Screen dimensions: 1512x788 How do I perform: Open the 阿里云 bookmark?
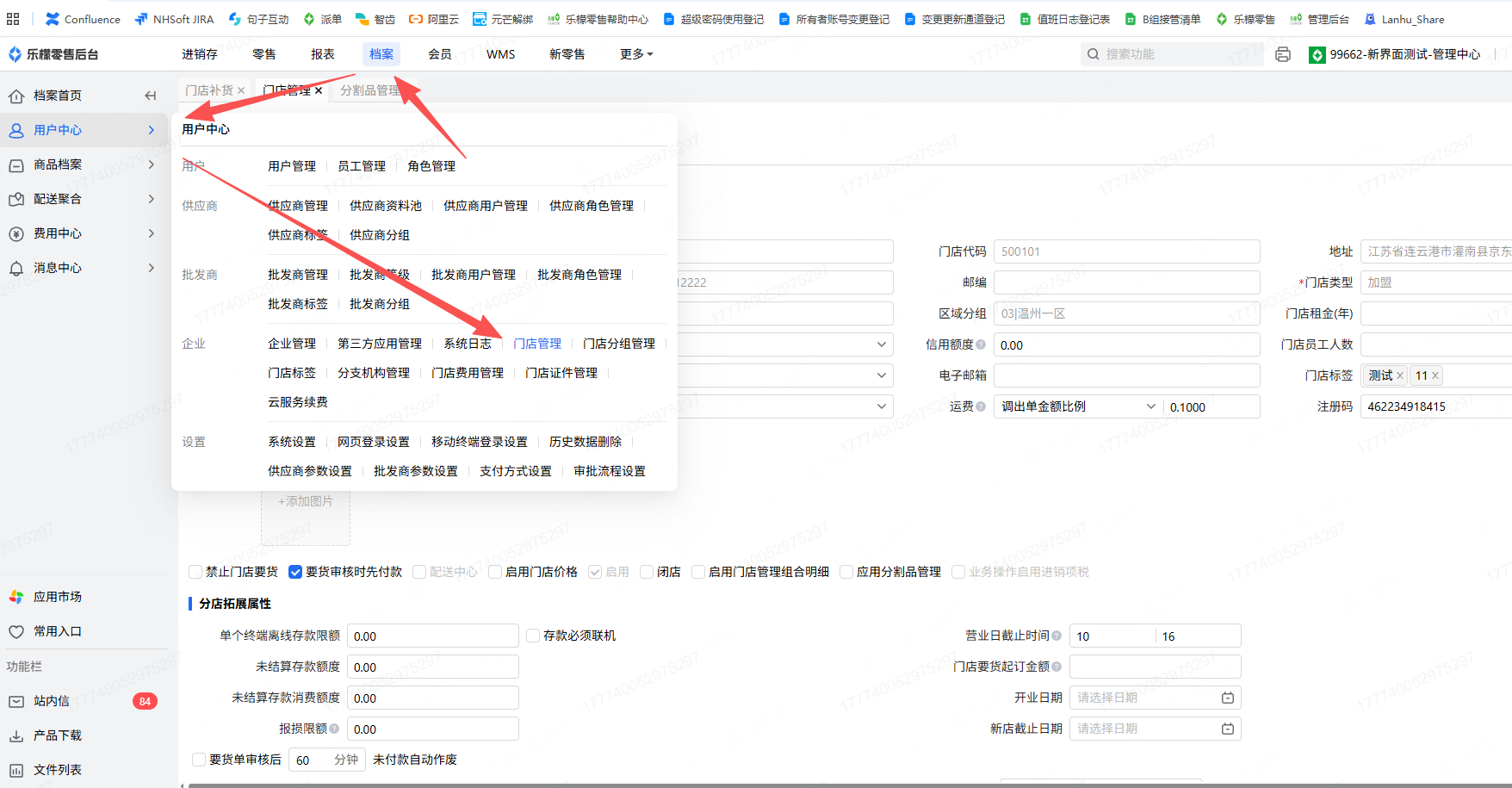click(x=434, y=19)
